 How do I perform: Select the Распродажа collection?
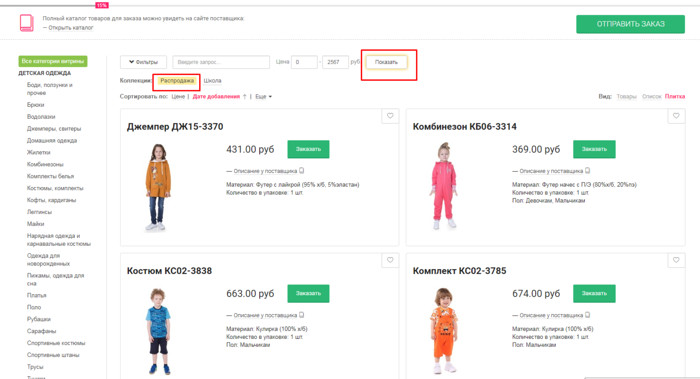pyautogui.click(x=177, y=81)
